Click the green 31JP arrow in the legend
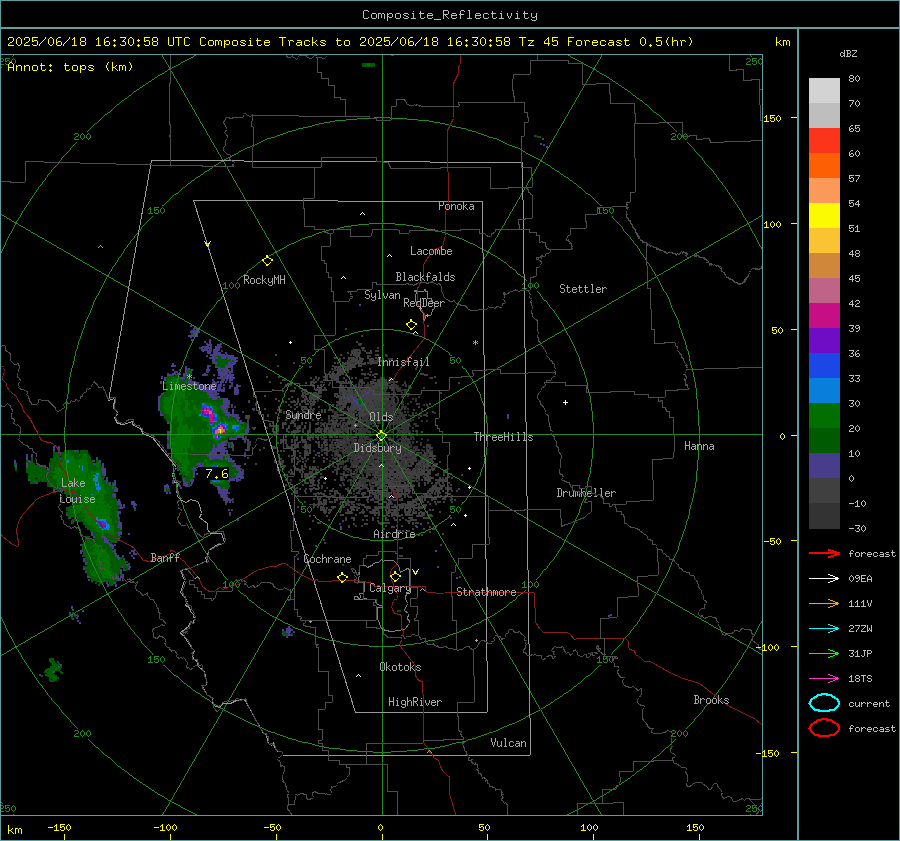The height and width of the screenshot is (841, 900). point(824,653)
